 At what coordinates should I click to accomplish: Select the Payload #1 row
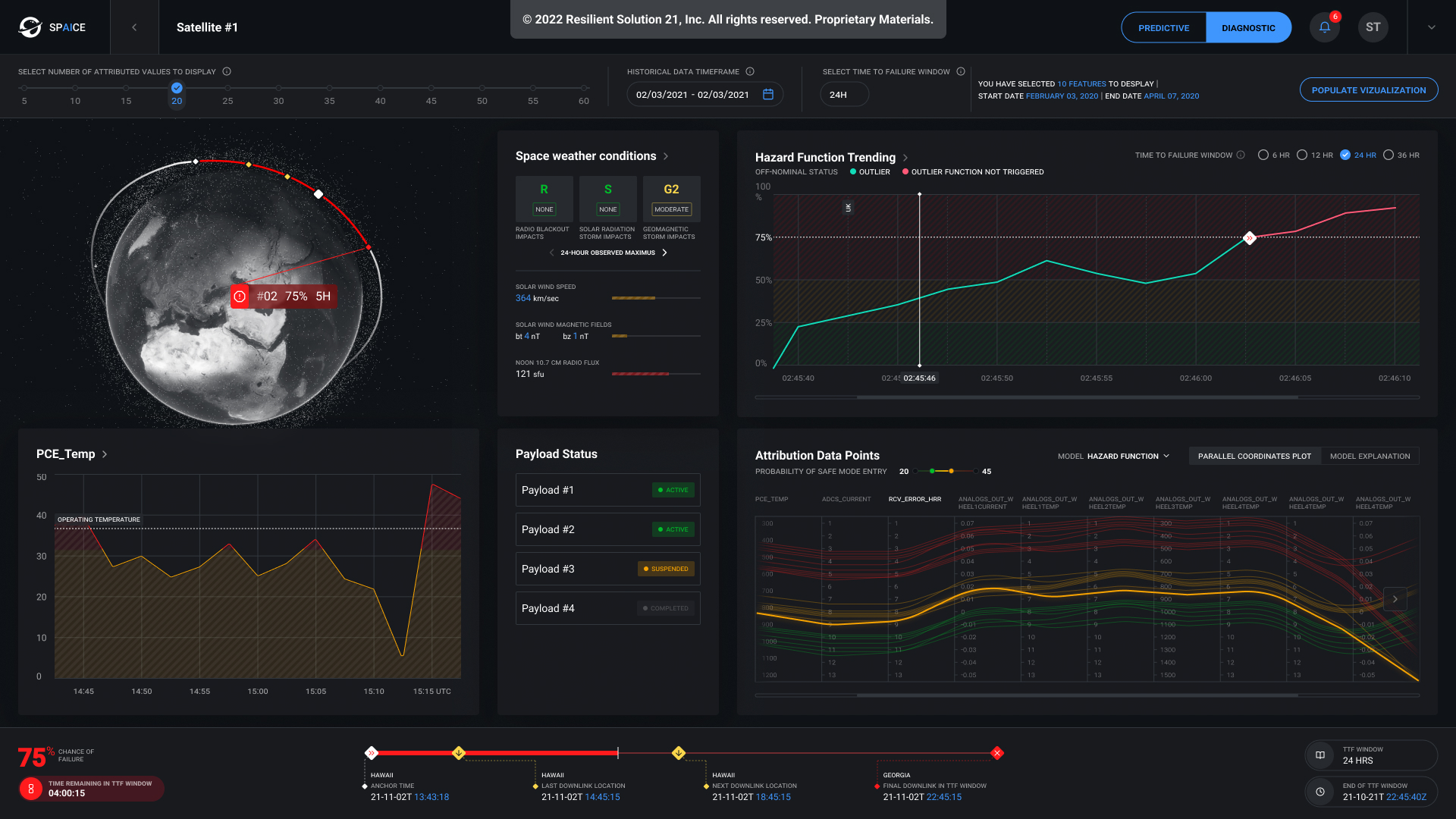(x=607, y=490)
